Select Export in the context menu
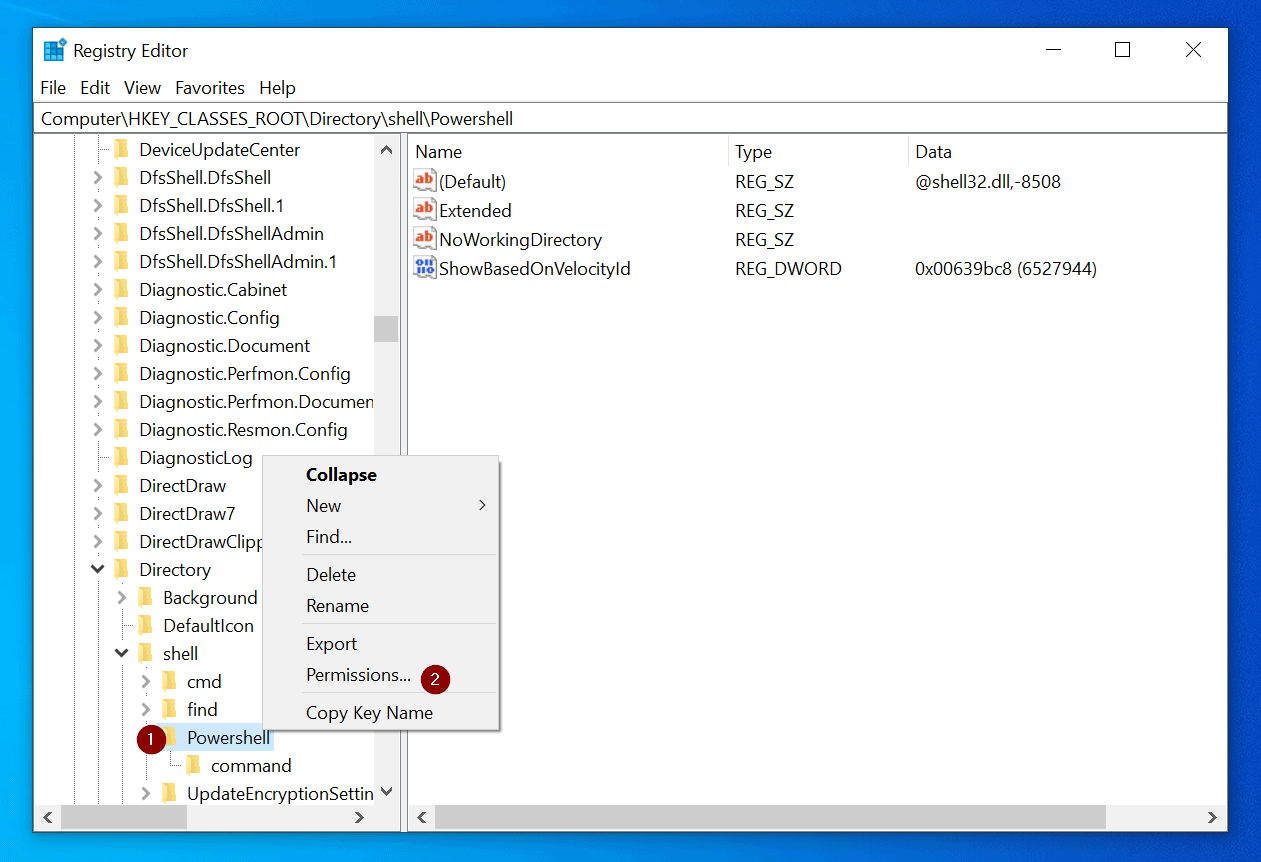 coord(381,644)
